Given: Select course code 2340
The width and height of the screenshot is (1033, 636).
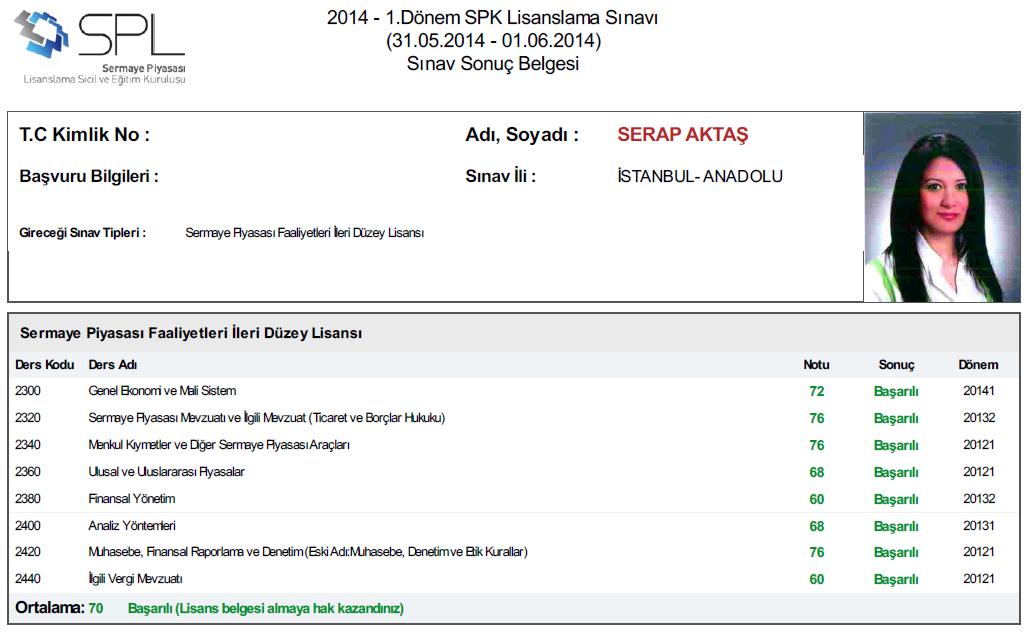Looking at the screenshot, I should click(28, 445).
